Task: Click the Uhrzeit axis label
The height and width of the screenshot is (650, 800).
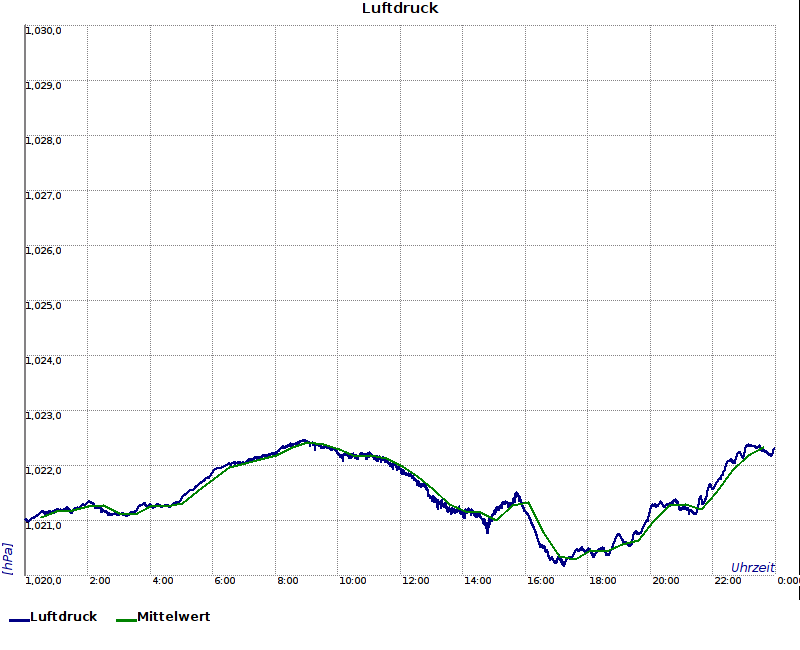Action: click(753, 567)
